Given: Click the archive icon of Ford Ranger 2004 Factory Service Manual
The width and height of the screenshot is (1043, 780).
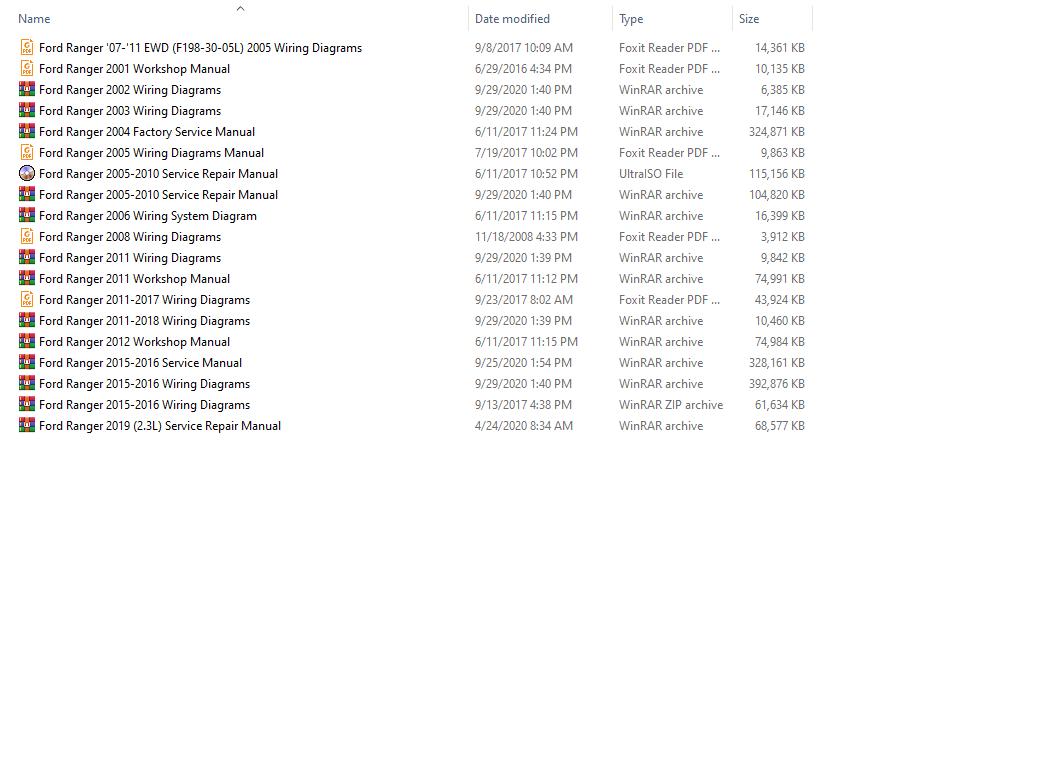Looking at the screenshot, I should coord(27,132).
